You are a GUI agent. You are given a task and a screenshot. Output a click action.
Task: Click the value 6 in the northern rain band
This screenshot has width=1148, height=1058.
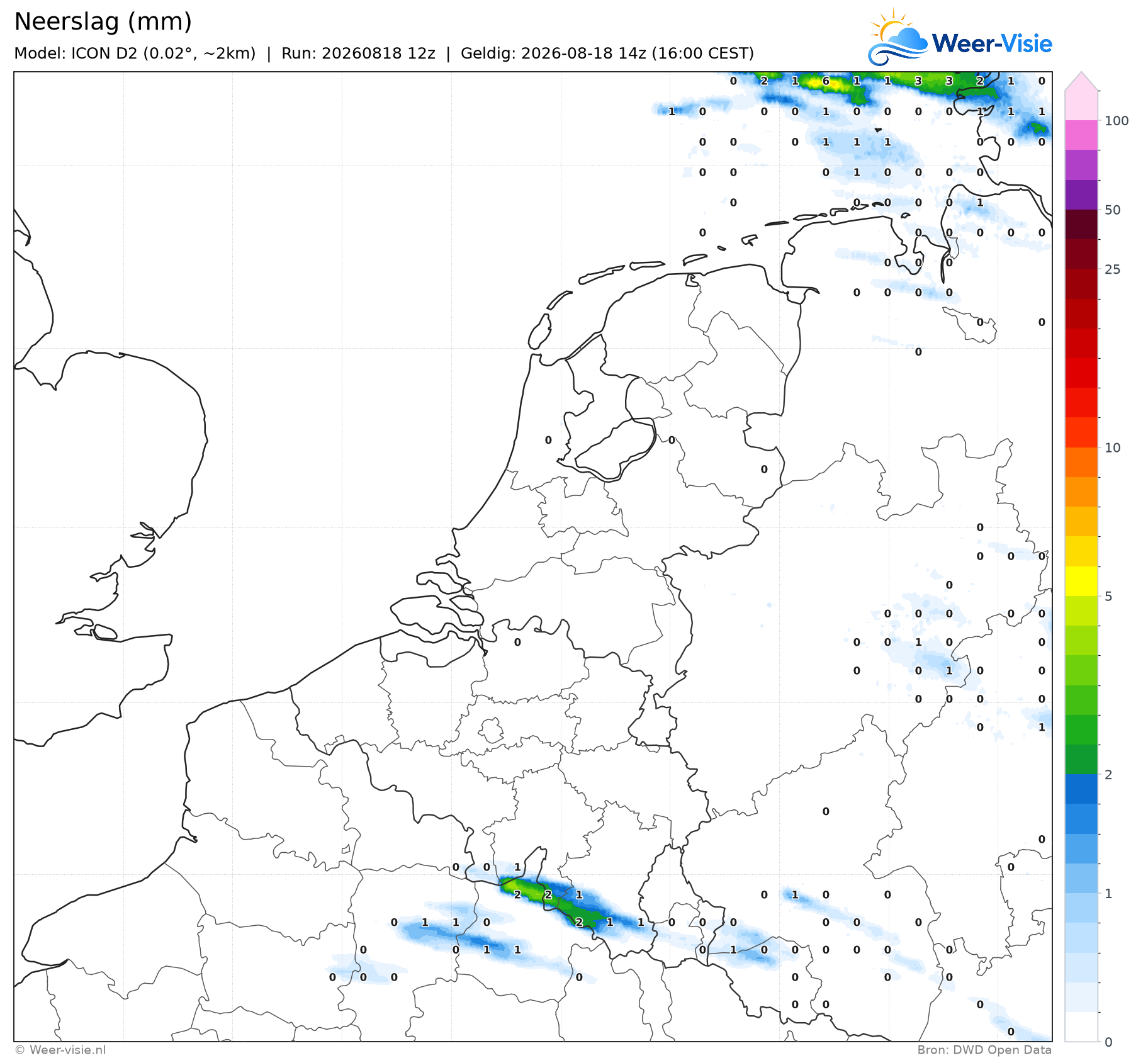[x=826, y=81]
